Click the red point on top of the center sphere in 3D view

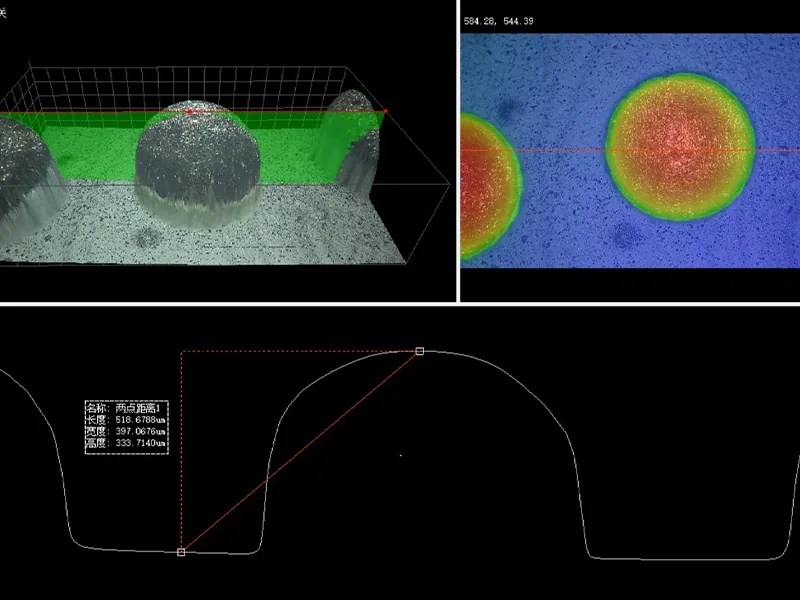[190, 111]
